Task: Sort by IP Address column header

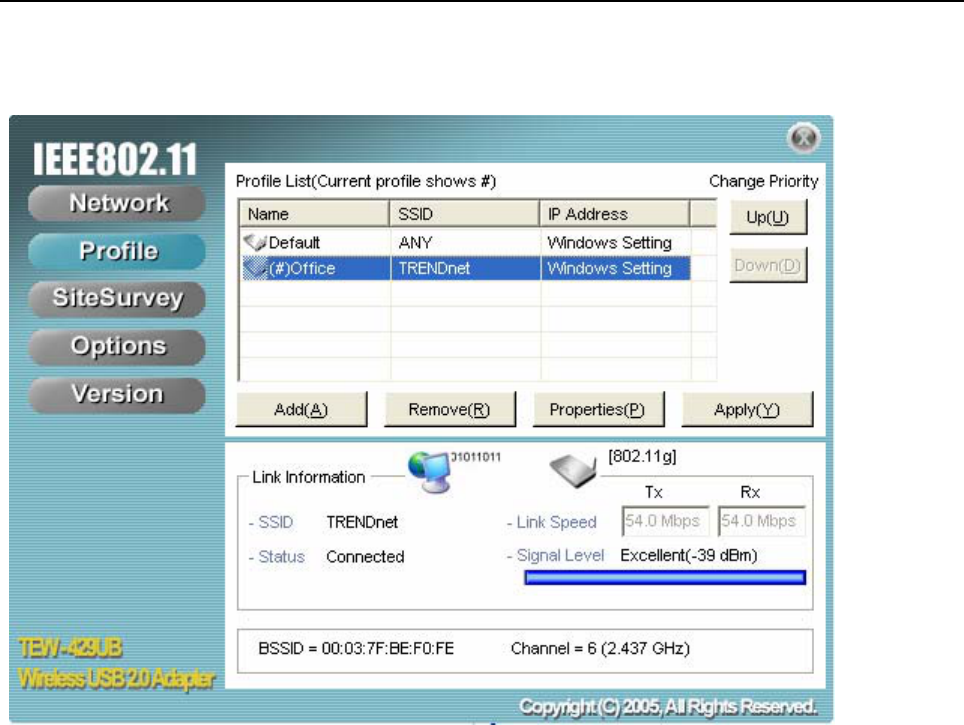Action: (x=614, y=214)
